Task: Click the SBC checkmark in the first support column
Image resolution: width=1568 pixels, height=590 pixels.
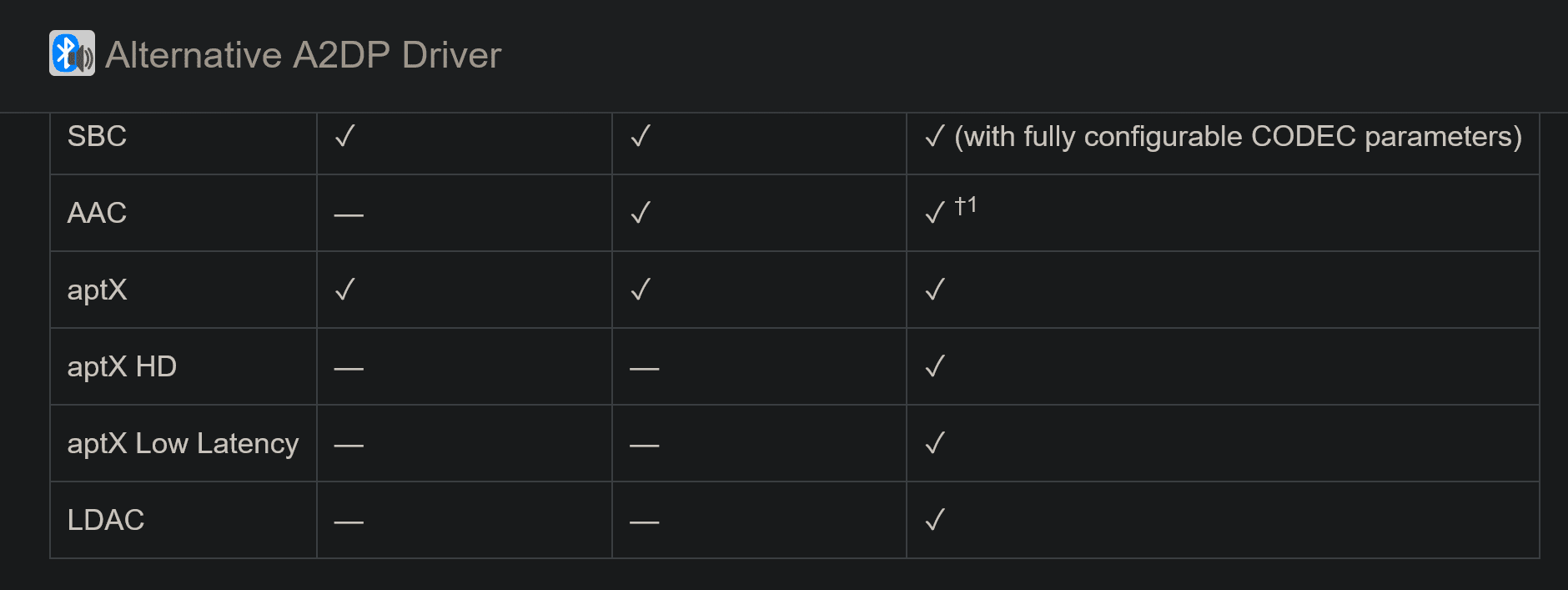Action: [x=344, y=136]
